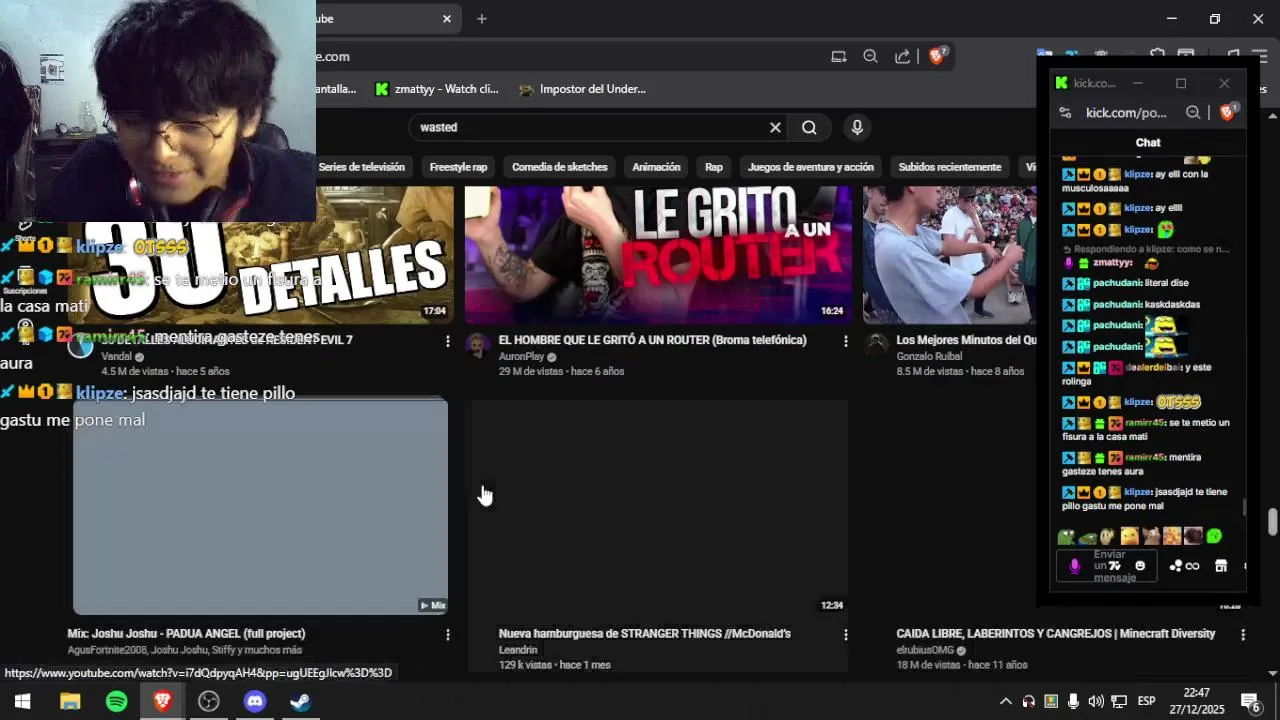Open 'CAIDA LIBRE, LABERINTOS Y CANGREJOS' Minecraft video title

pos(1055,633)
